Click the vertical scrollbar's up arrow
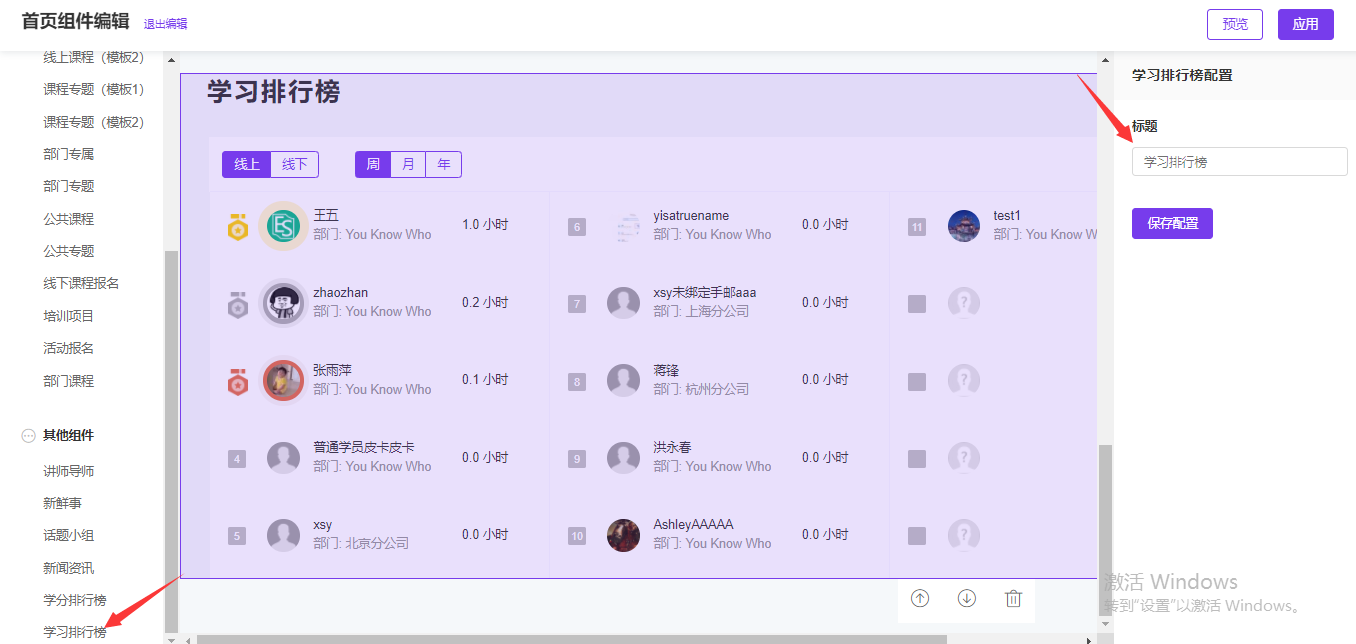Viewport: 1356px width, 644px height. pyautogui.click(x=1105, y=61)
